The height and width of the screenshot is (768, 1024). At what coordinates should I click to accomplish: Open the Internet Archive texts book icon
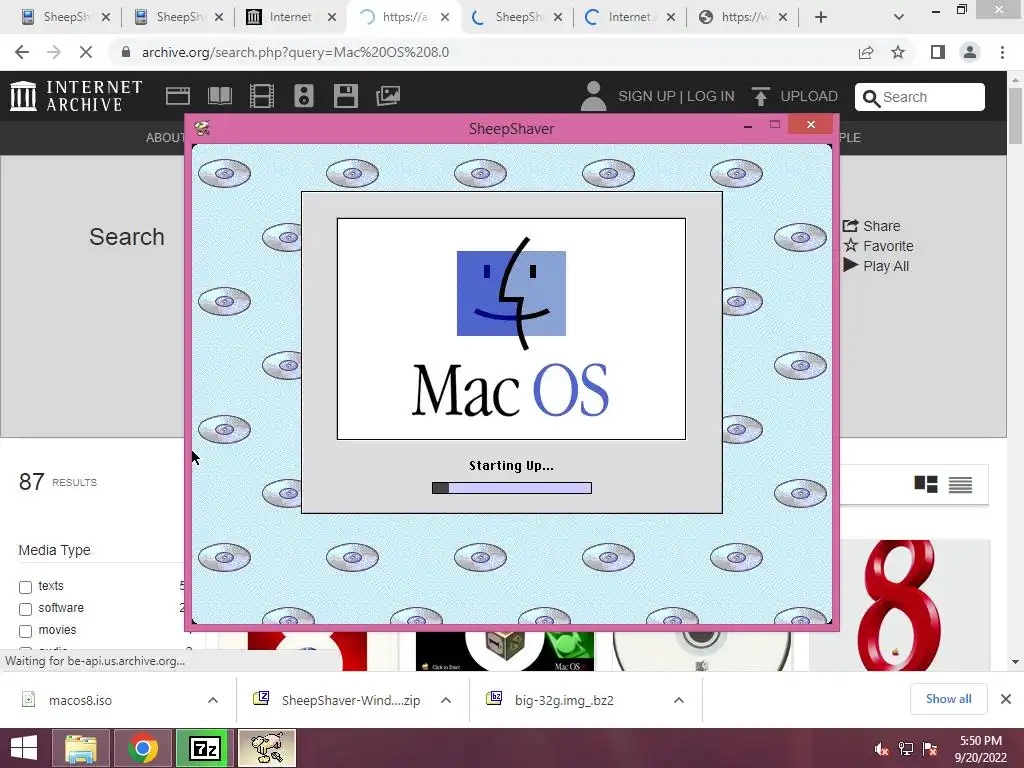[219, 96]
